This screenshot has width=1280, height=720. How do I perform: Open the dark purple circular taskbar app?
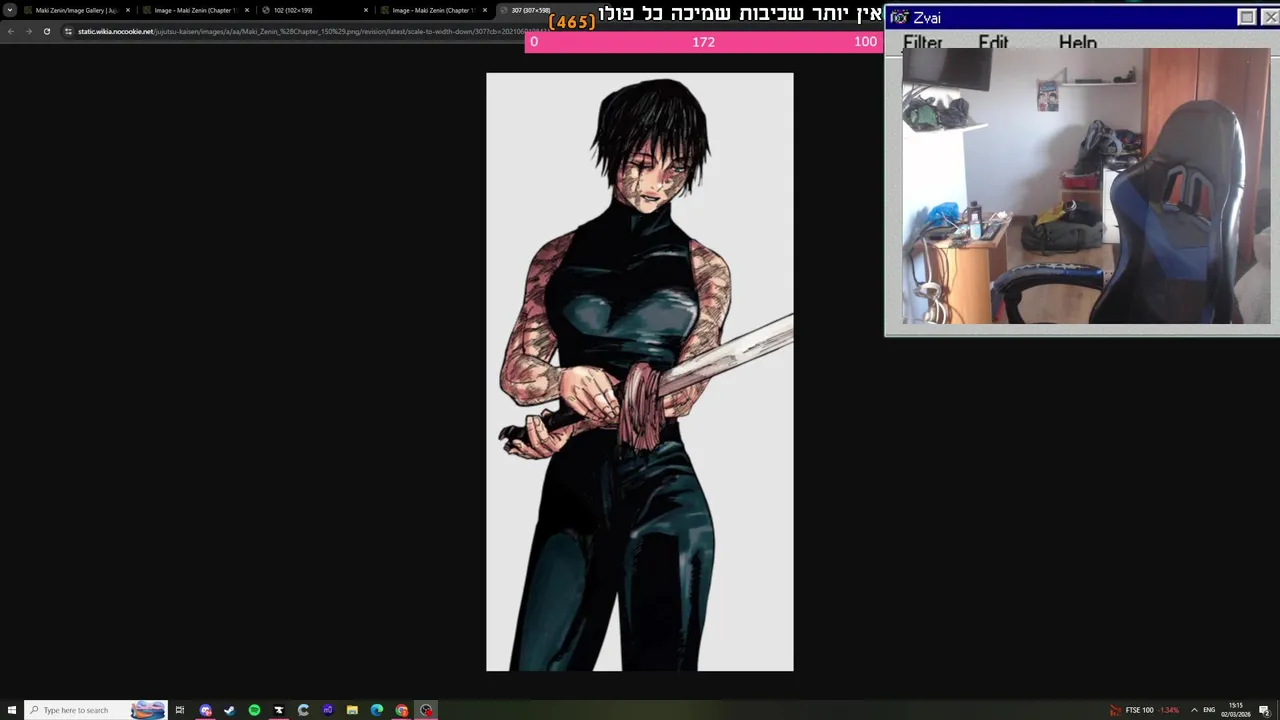click(x=328, y=710)
